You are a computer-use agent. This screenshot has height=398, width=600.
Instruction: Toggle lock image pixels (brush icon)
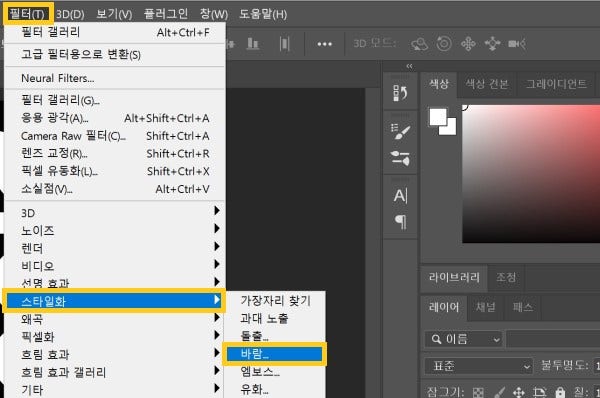coord(499,392)
